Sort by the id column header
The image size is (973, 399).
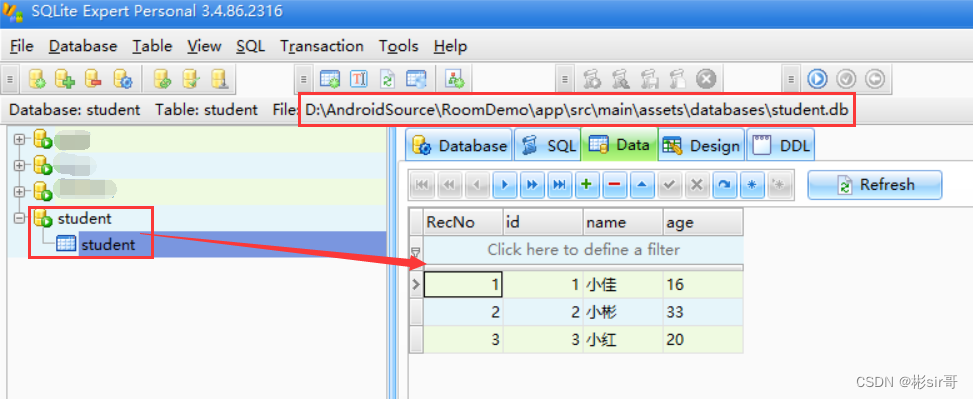[543, 222]
